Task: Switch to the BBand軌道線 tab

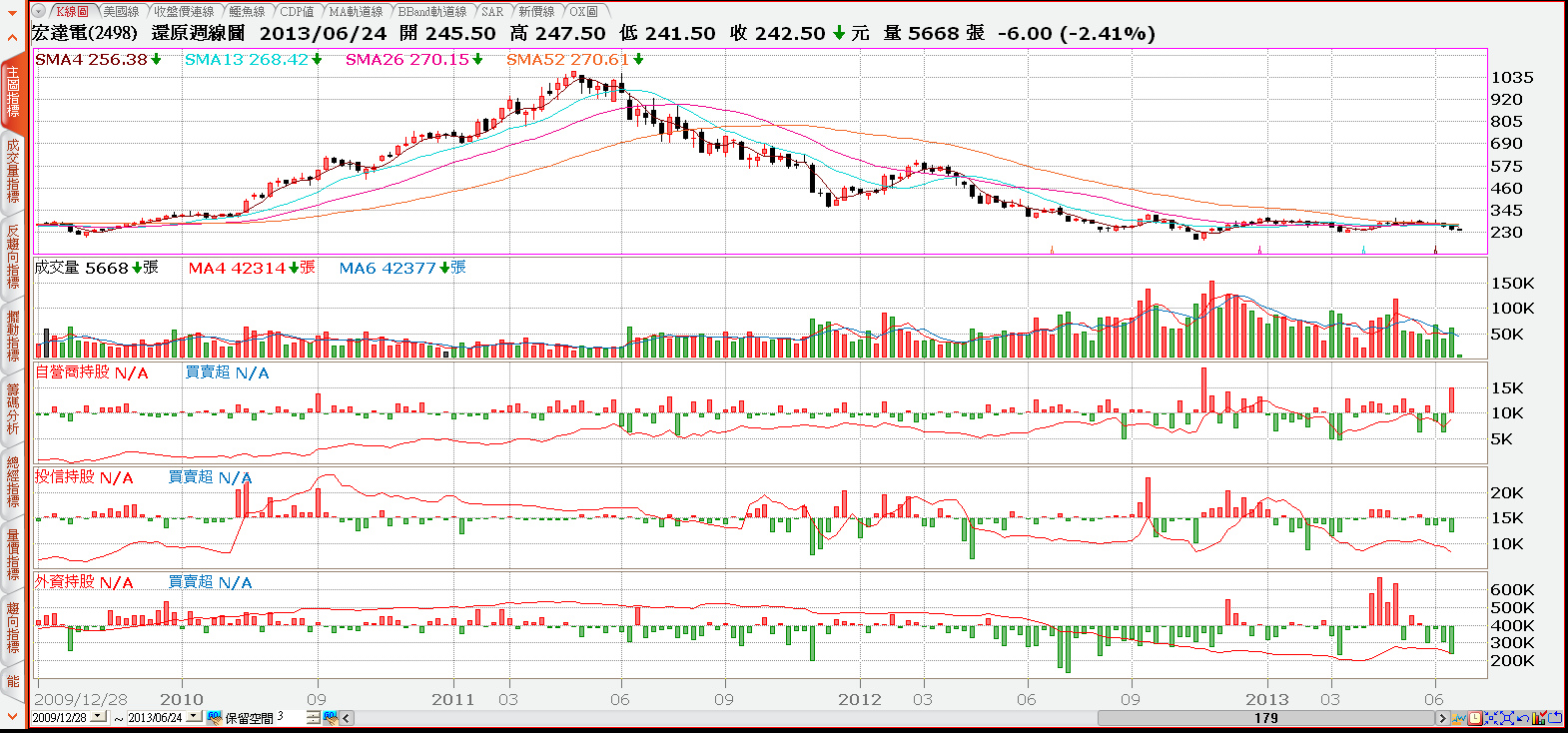Action: (432, 11)
